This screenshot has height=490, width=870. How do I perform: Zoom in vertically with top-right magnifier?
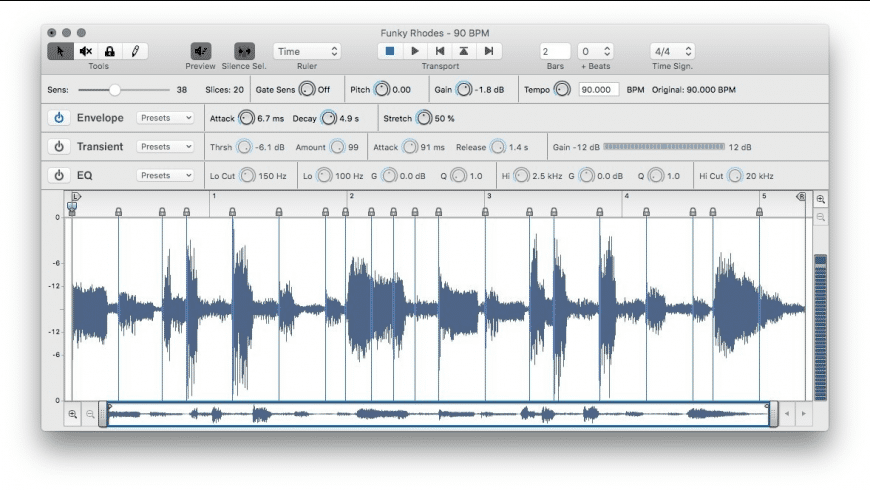821,200
